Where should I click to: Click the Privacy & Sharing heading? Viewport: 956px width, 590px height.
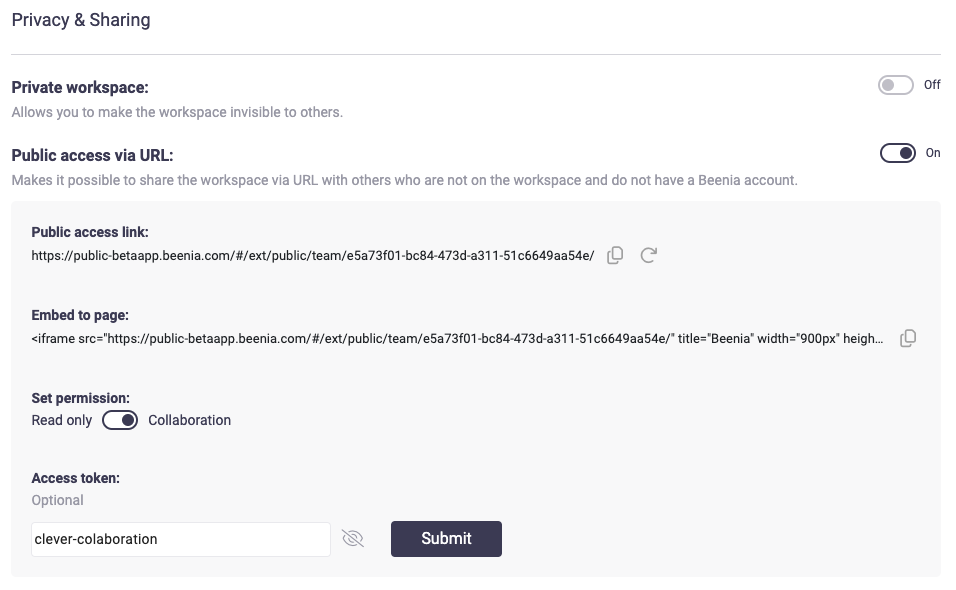[81, 20]
